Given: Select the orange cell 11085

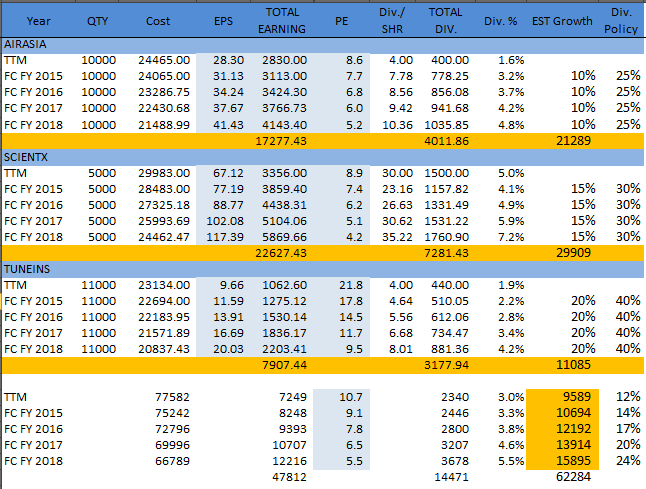Looking at the screenshot, I should 573,365.
